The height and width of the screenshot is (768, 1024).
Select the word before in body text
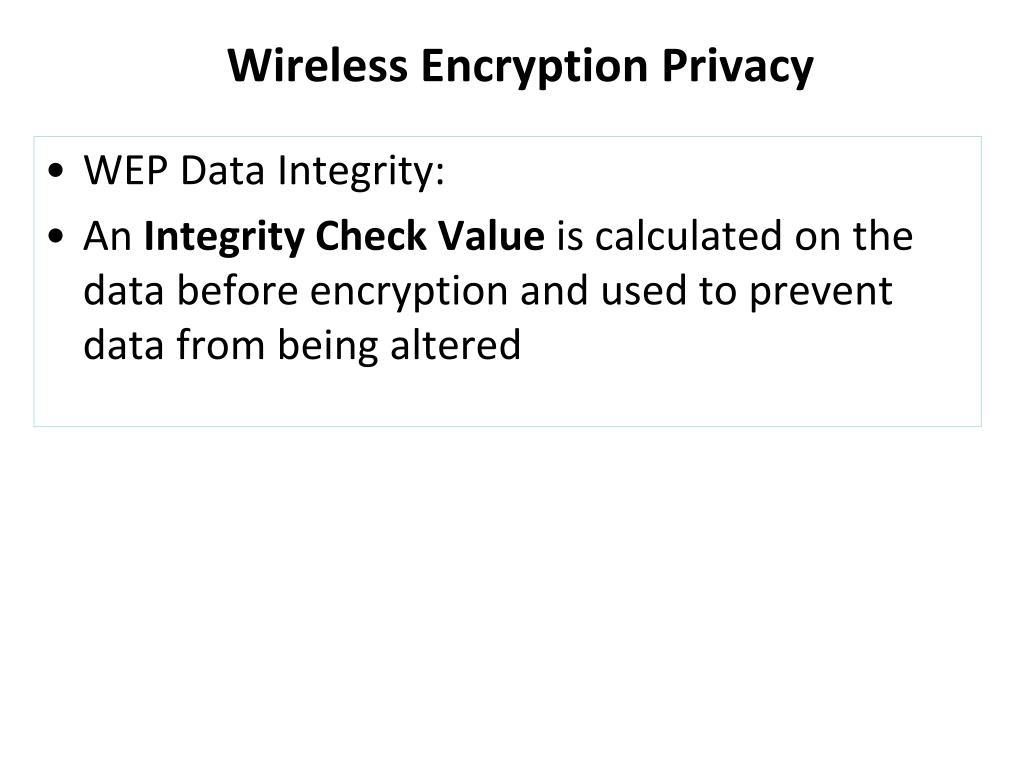238,291
